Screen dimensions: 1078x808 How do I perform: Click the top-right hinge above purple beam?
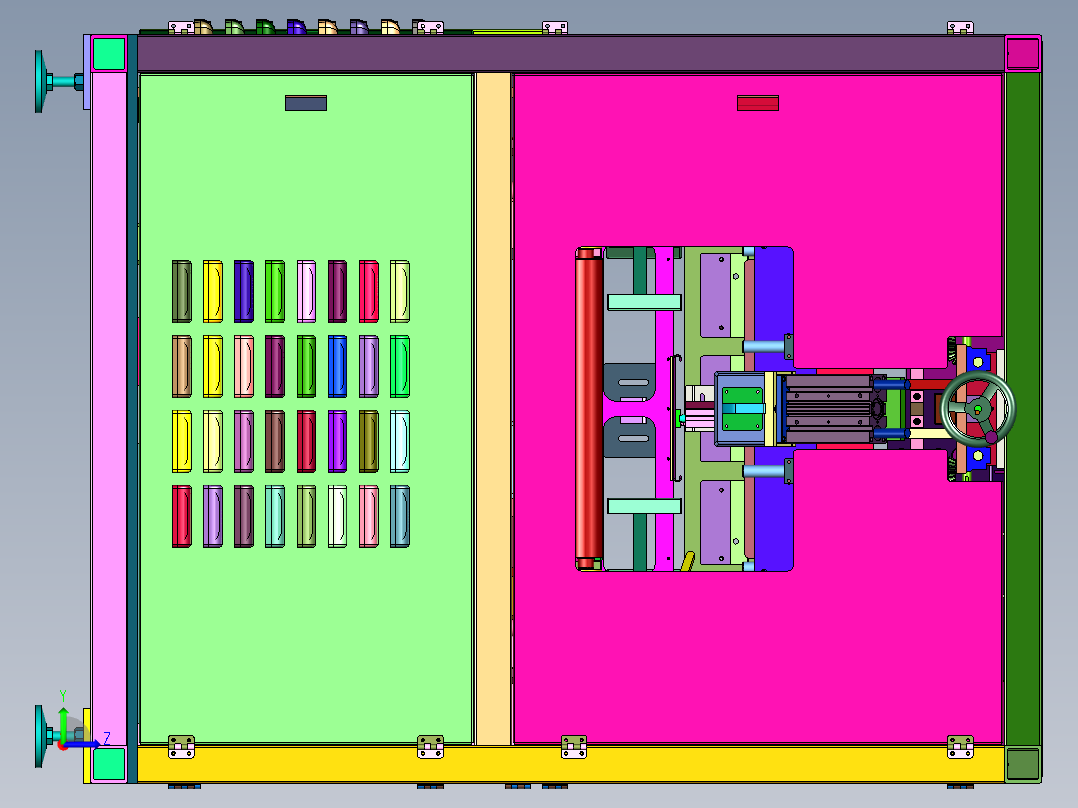(960, 28)
